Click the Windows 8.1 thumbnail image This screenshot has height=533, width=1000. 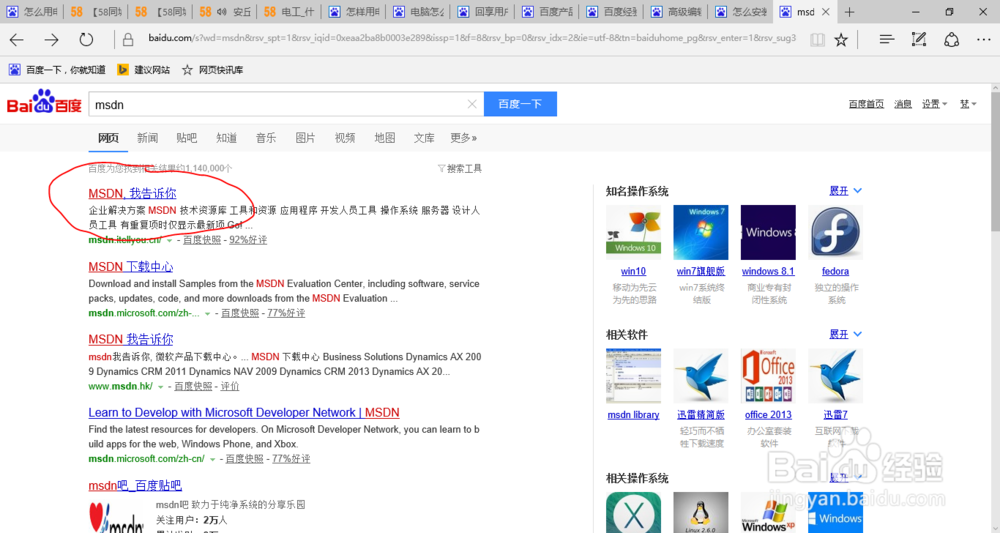pyautogui.click(x=768, y=232)
